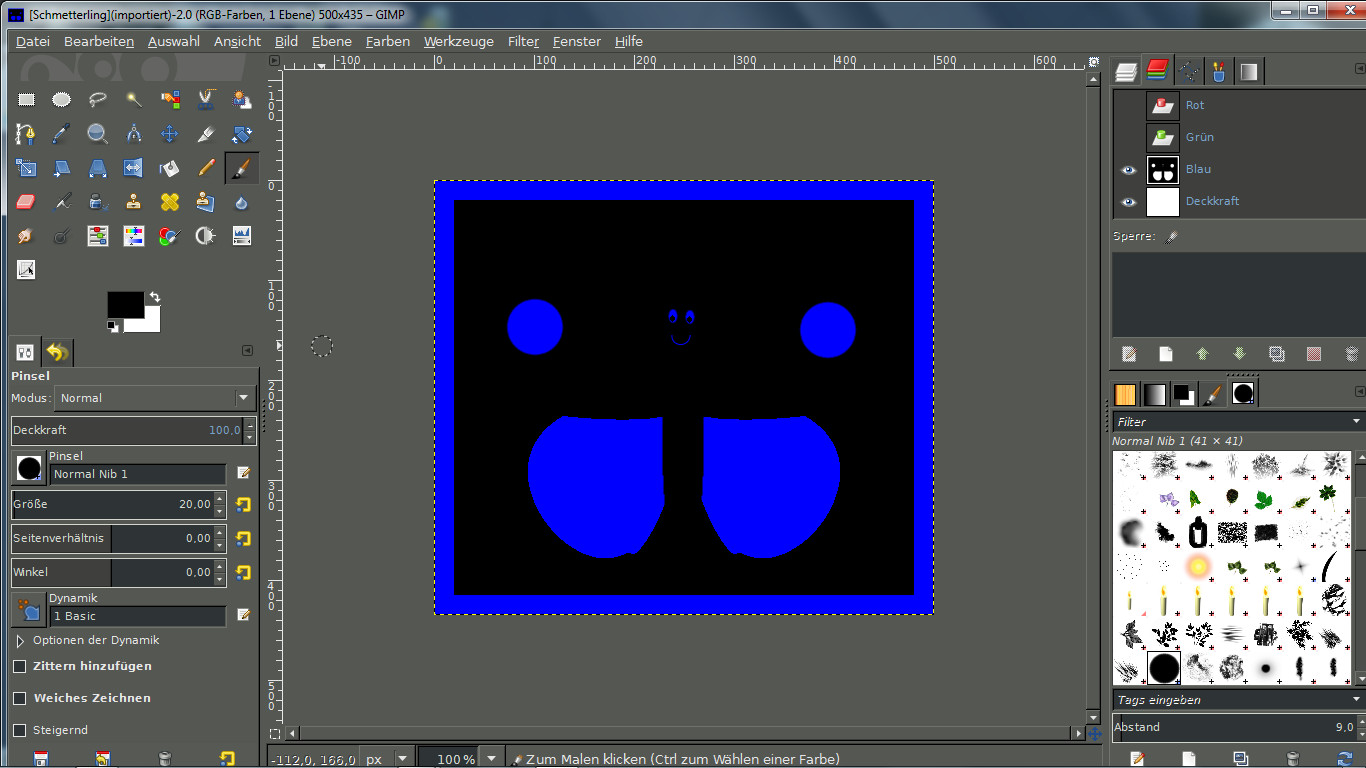Pick the Pencil tool
1366x768 pixels.
click(x=206, y=167)
